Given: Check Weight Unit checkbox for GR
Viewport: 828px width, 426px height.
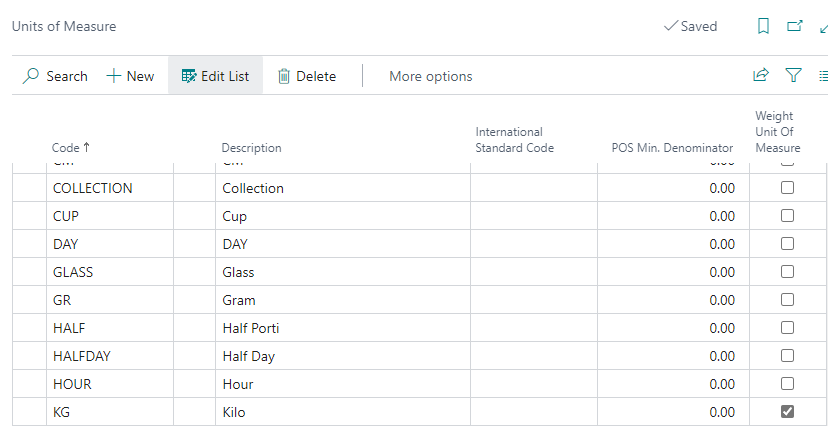Looking at the screenshot, I should pos(787,299).
